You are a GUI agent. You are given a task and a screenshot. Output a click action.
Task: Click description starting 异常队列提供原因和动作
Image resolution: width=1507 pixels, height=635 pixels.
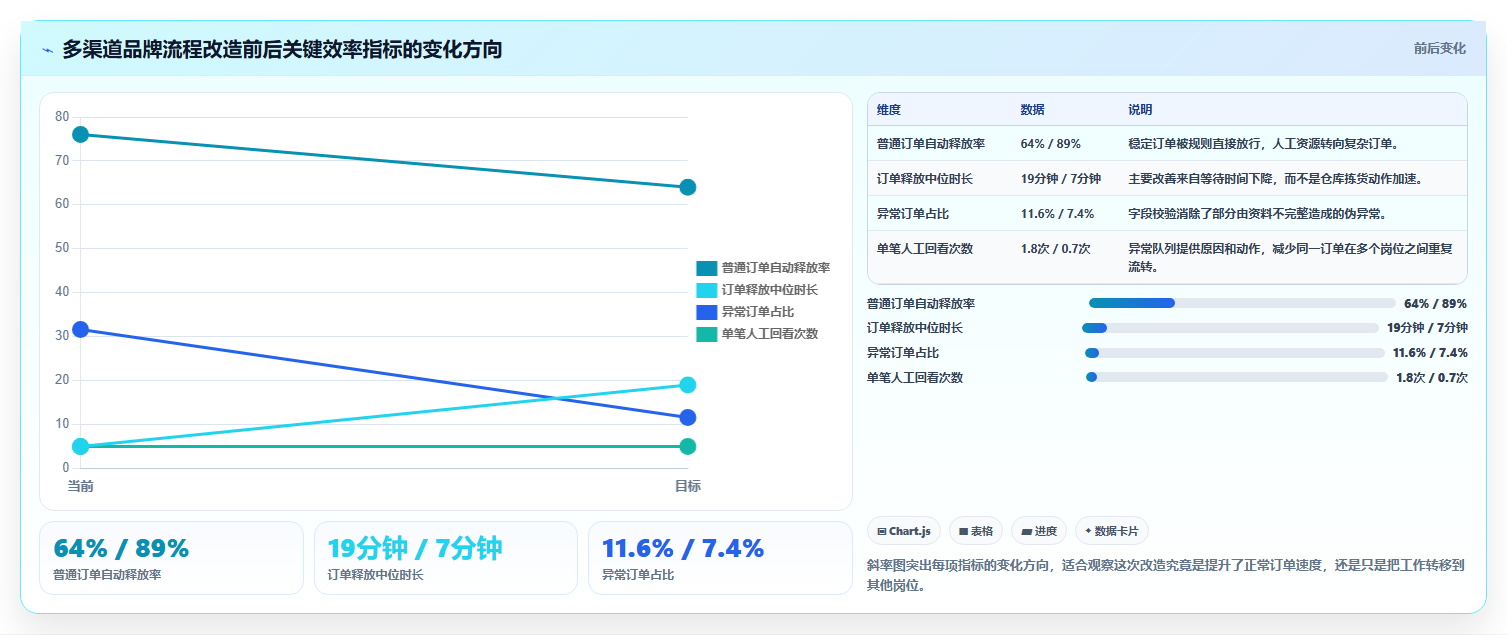1291,258
